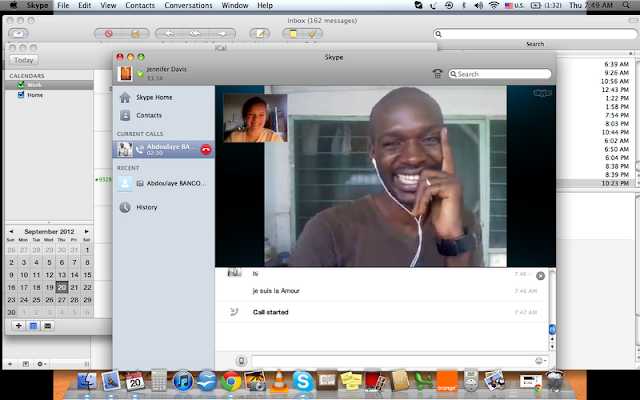640x400 pixels.
Task: Toggle the Work calendar checkbox in iCal
Action: pyautogui.click(x=21, y=85)
